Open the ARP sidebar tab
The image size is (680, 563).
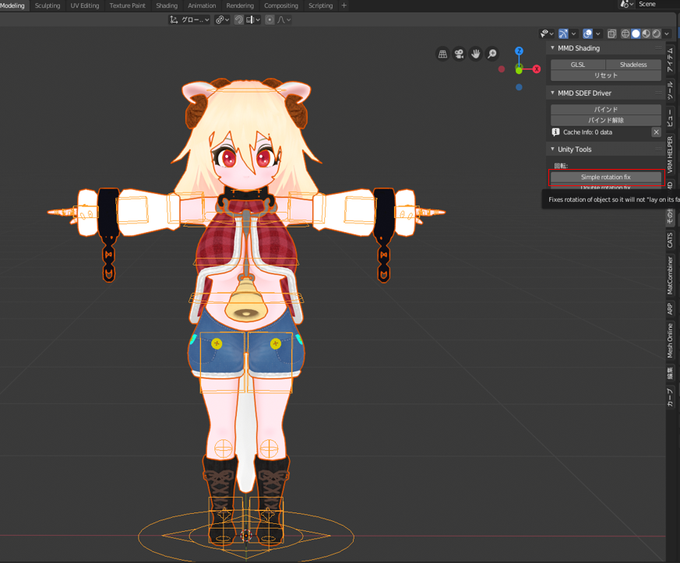(x=670, y=309)
